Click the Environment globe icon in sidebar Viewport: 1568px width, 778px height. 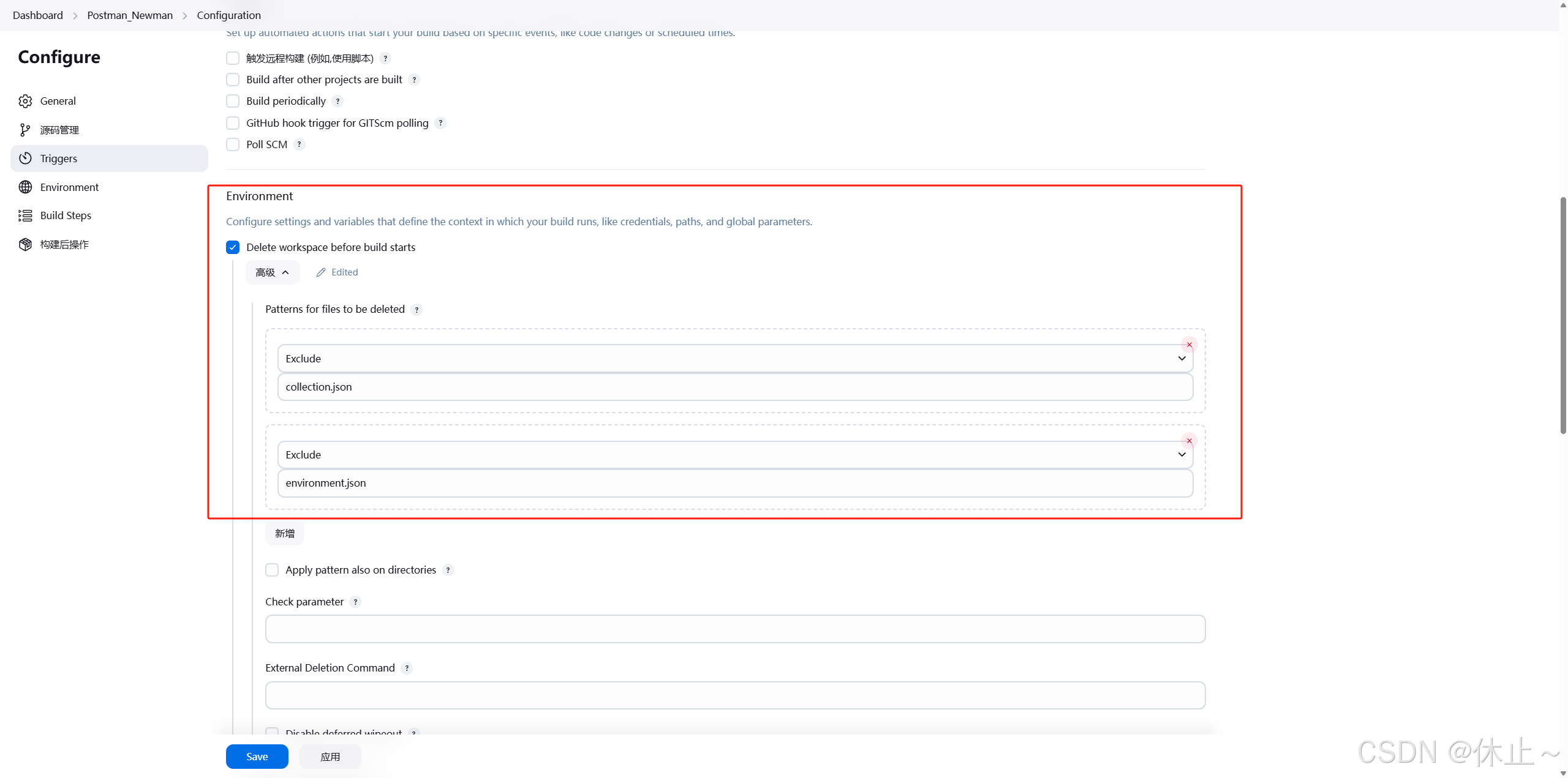tap(25, 187)
